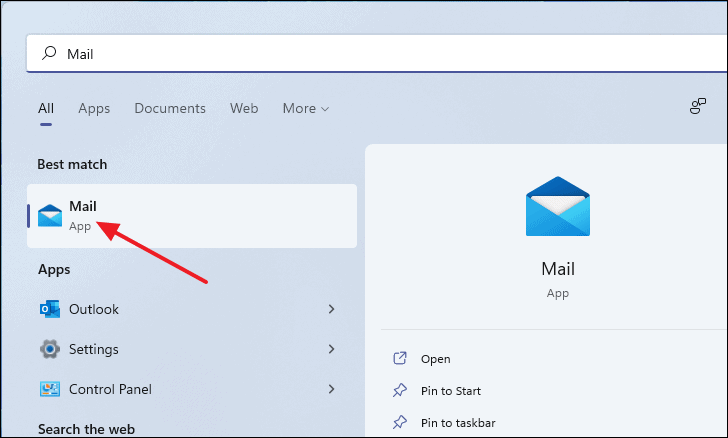
Task: Click the large Mail icon in preview pane
Action: coord(558,206)
